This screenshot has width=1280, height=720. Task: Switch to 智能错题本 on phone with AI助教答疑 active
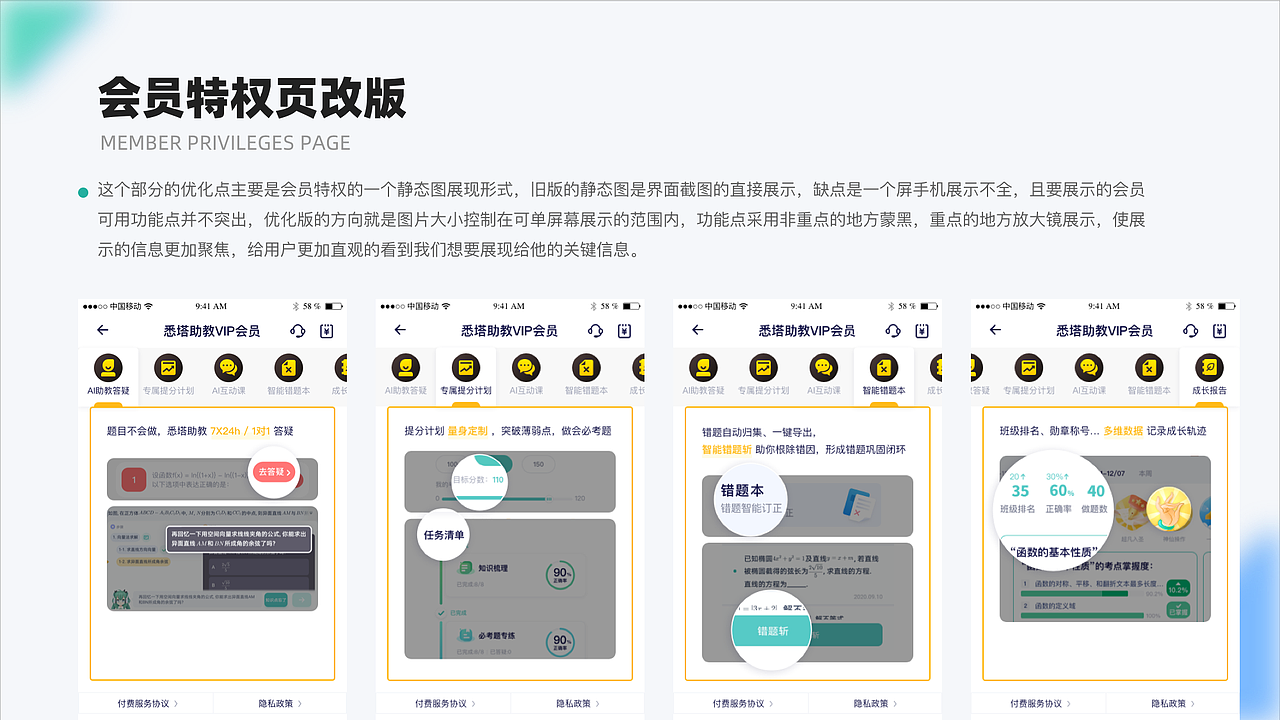(288, 376)
